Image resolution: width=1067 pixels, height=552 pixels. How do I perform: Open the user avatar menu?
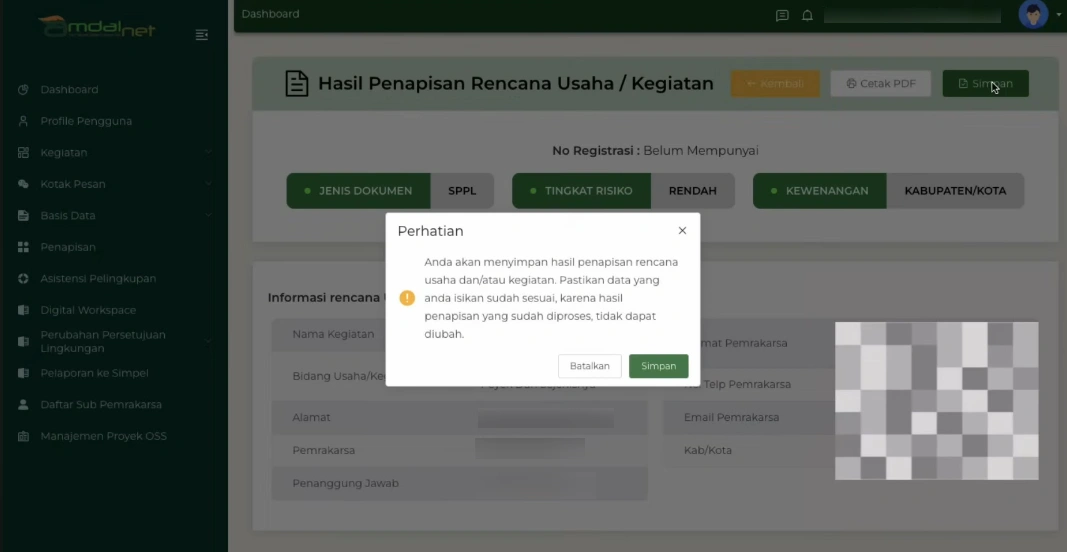pos(1033,14)
